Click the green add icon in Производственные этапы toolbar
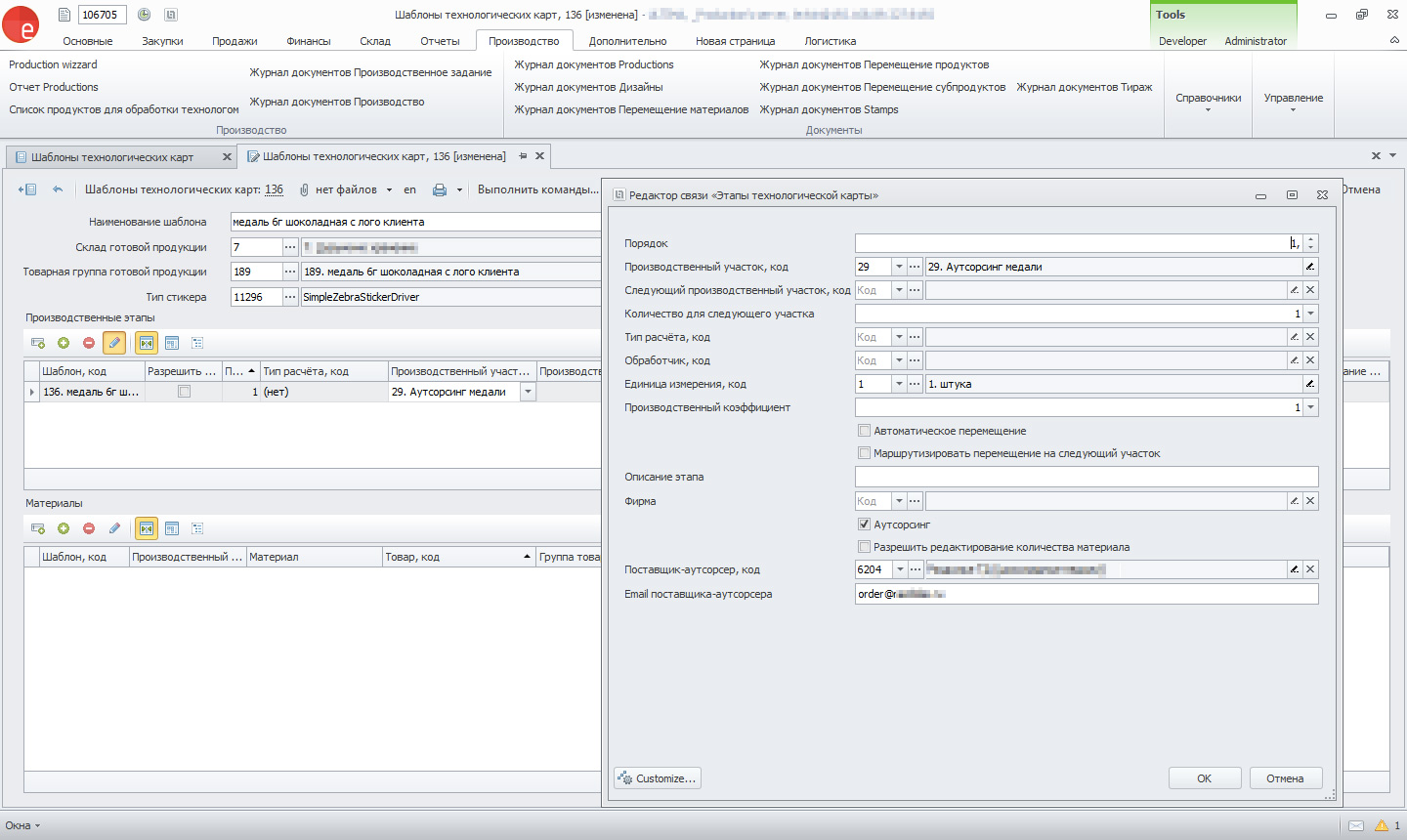 coord(64,343)
